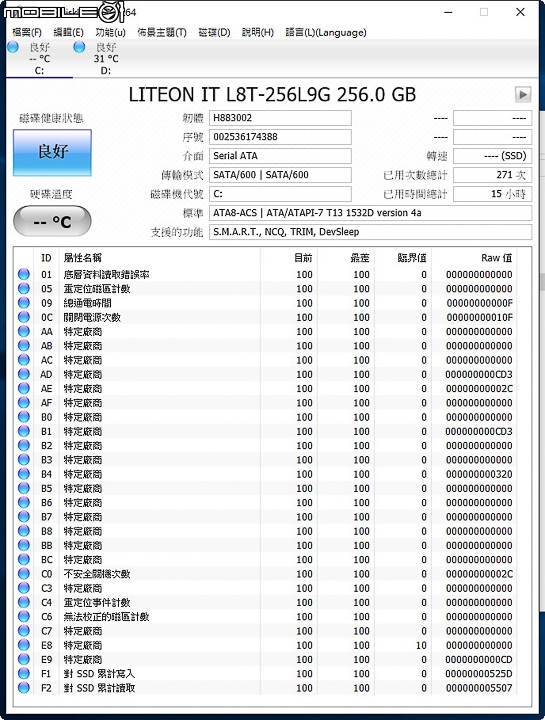
Task: Click the status icon for attribute E8
Action: [23, 645]
